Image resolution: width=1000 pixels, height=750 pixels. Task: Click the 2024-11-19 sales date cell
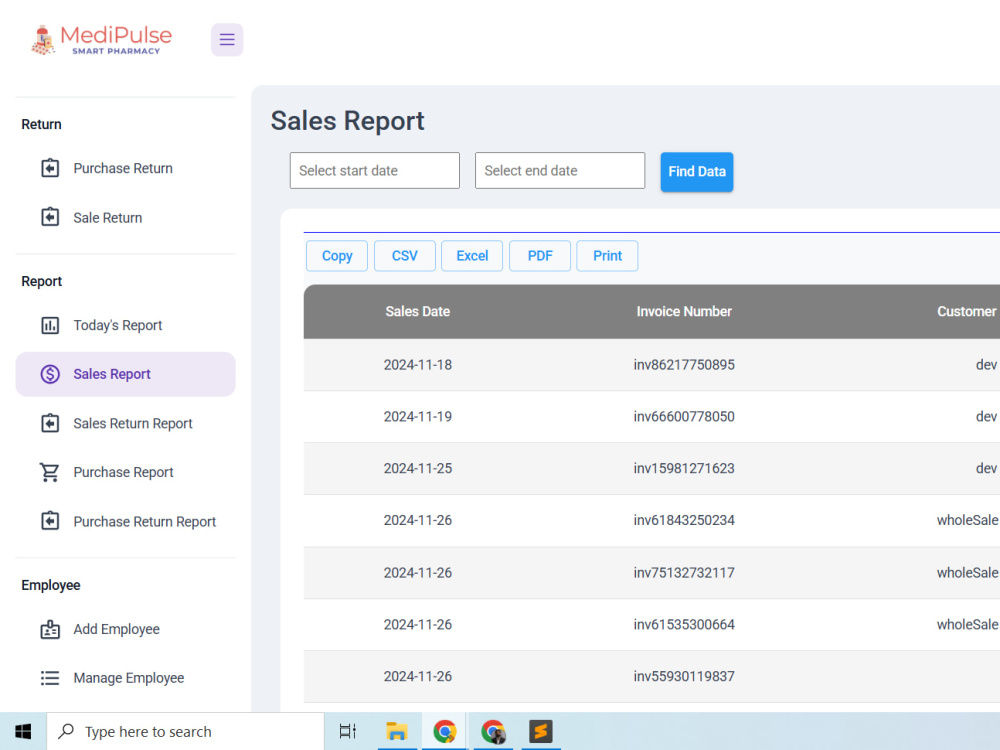[418, 416]
